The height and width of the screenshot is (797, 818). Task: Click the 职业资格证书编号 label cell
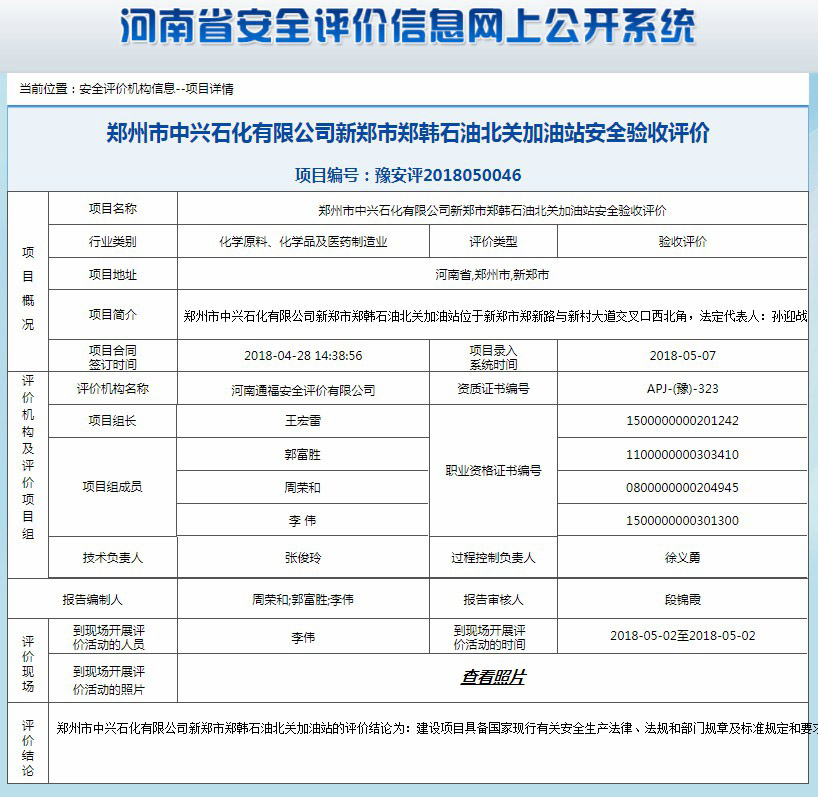(493, 470)
